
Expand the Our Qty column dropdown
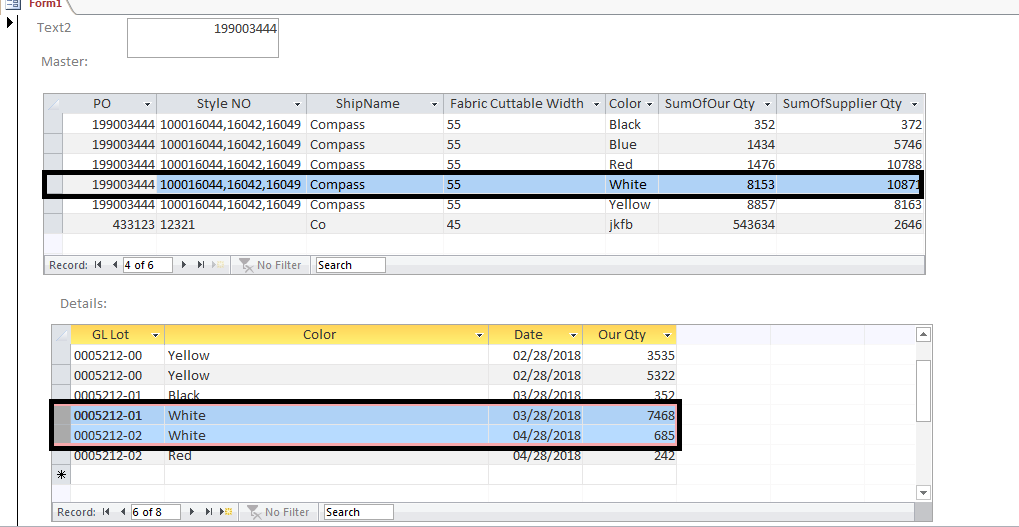tap(667, 335)
